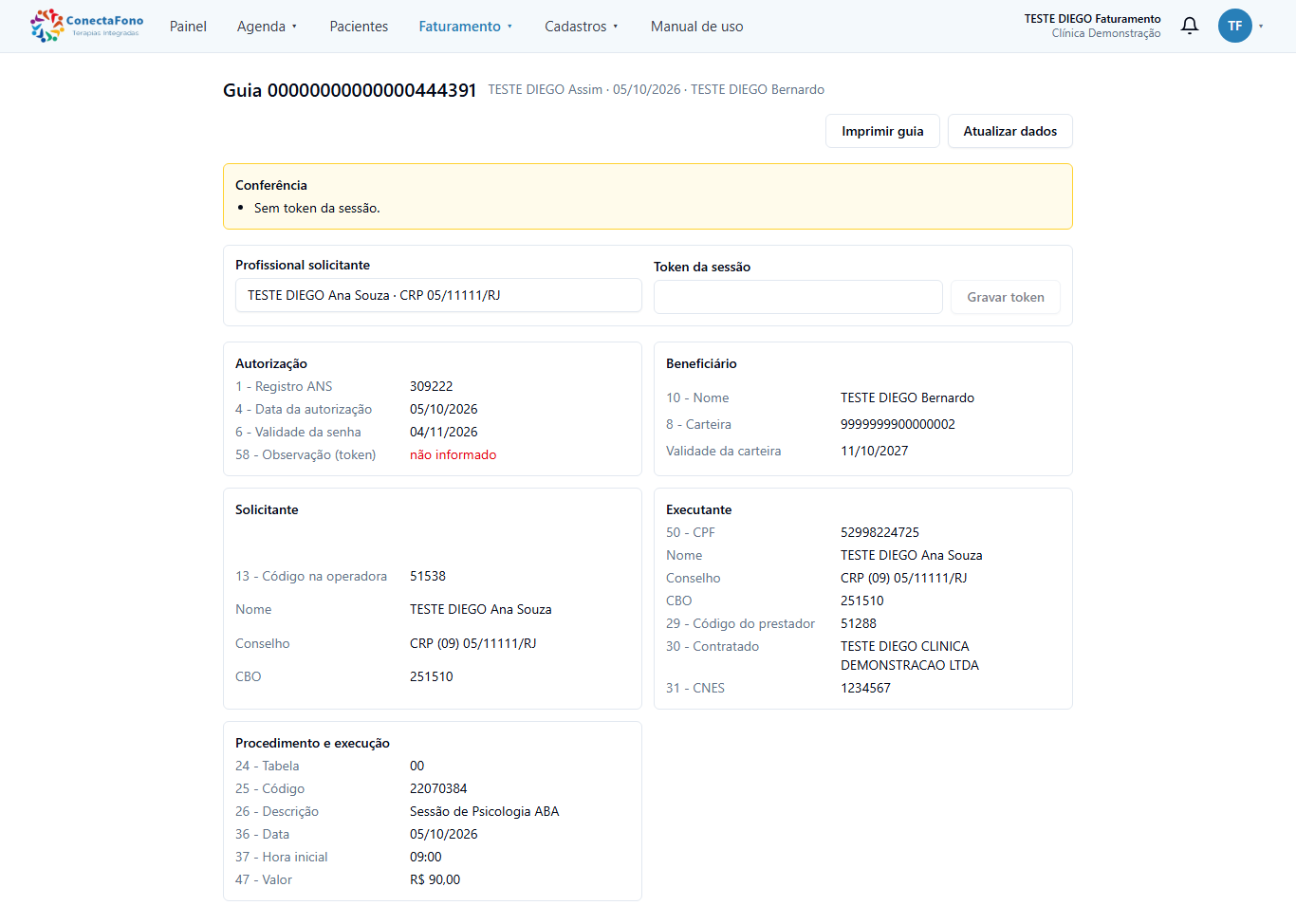Click the 'não informado' token observation
1296x924 pixels.
(x=454, y=454)
